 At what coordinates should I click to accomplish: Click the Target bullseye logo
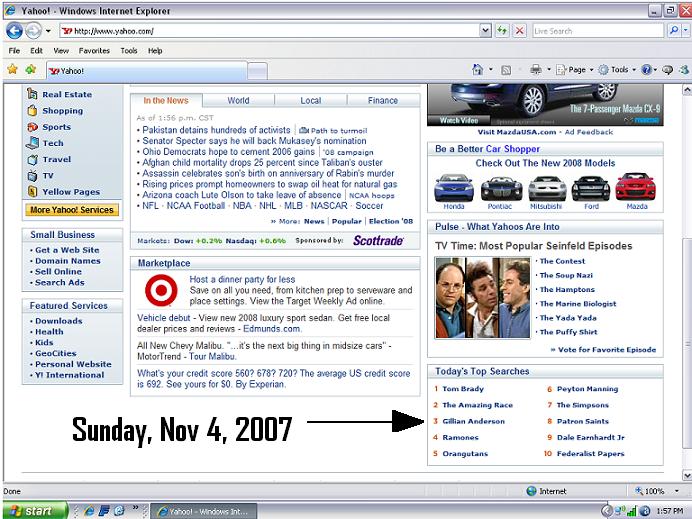pyautogui.click(x=162, y=290)
